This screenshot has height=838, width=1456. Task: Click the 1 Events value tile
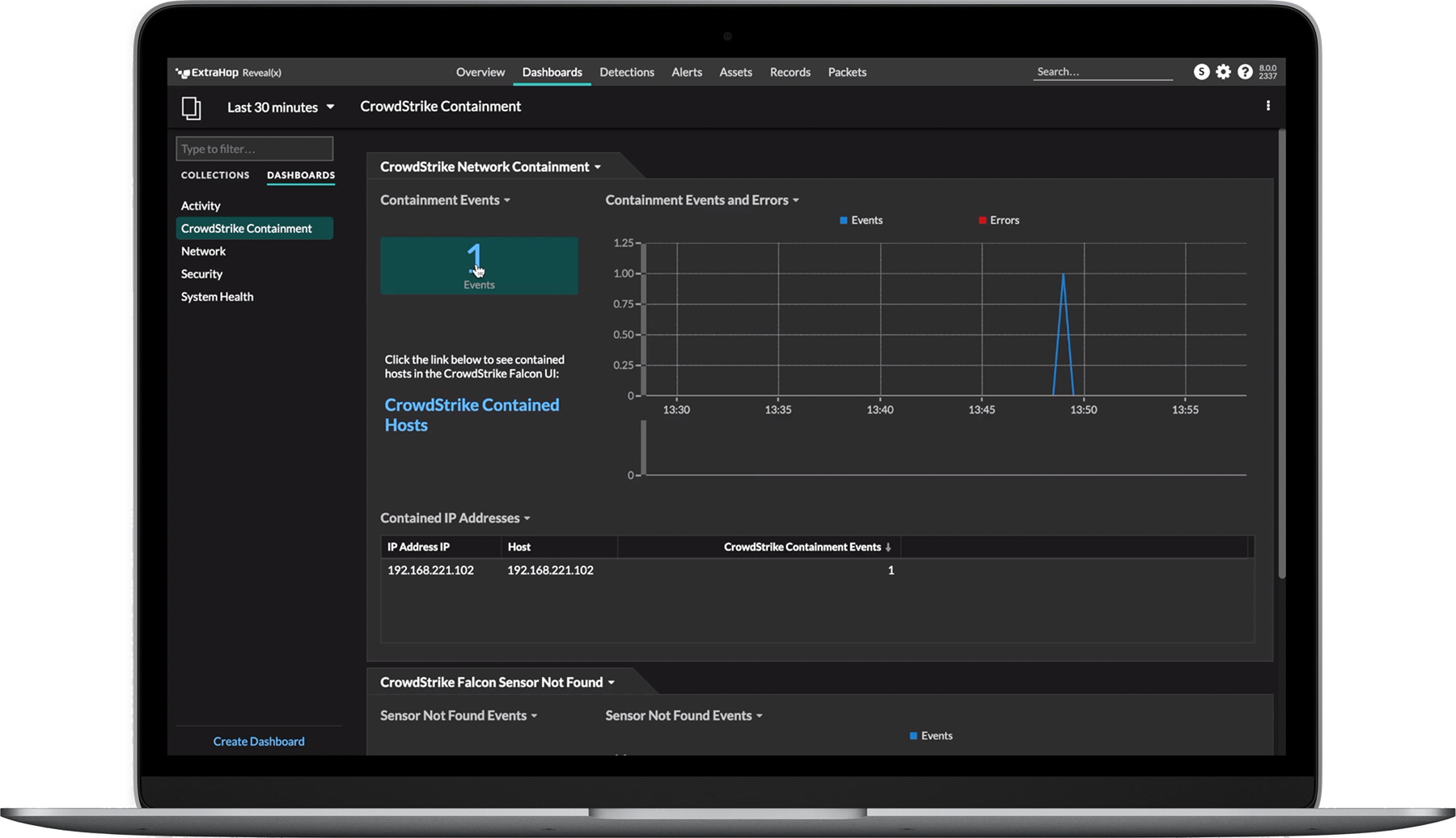point(479,265)
